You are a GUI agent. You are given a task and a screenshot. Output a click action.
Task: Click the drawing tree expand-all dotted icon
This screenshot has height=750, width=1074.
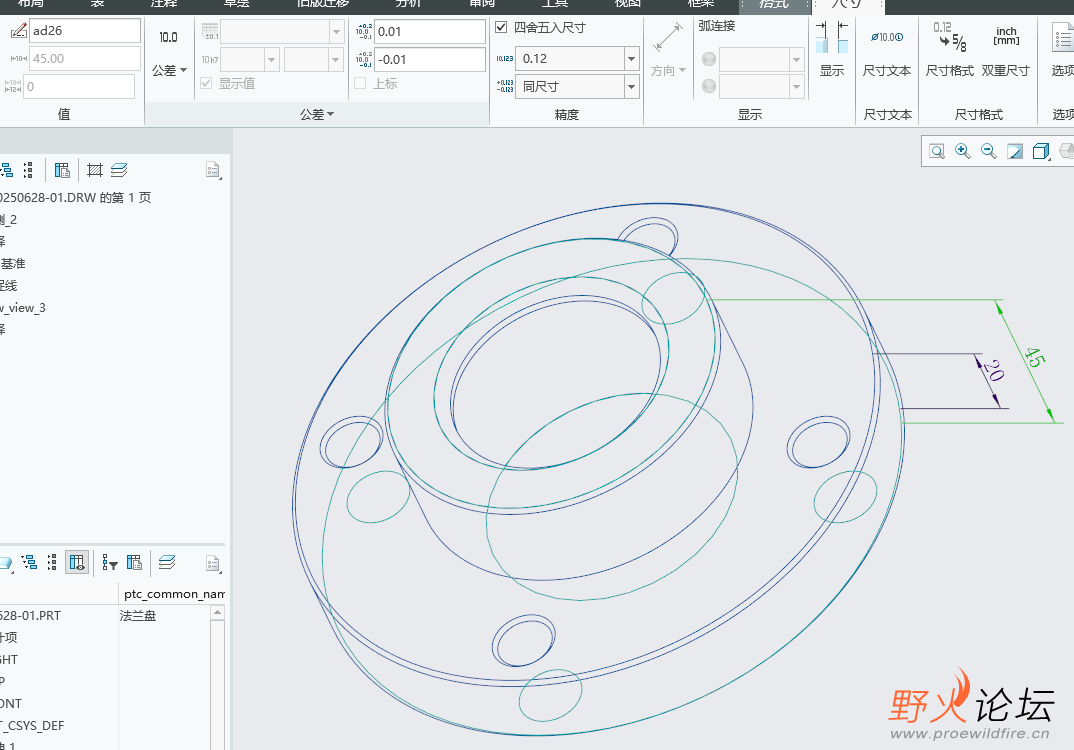(x=28, y=170)
